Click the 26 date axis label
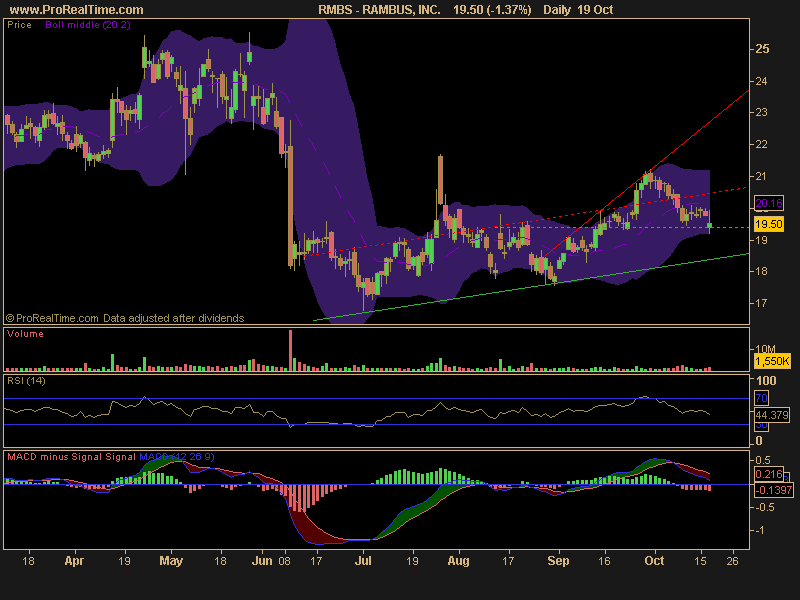Screen dimensions: 800x600 coord(733,561)
